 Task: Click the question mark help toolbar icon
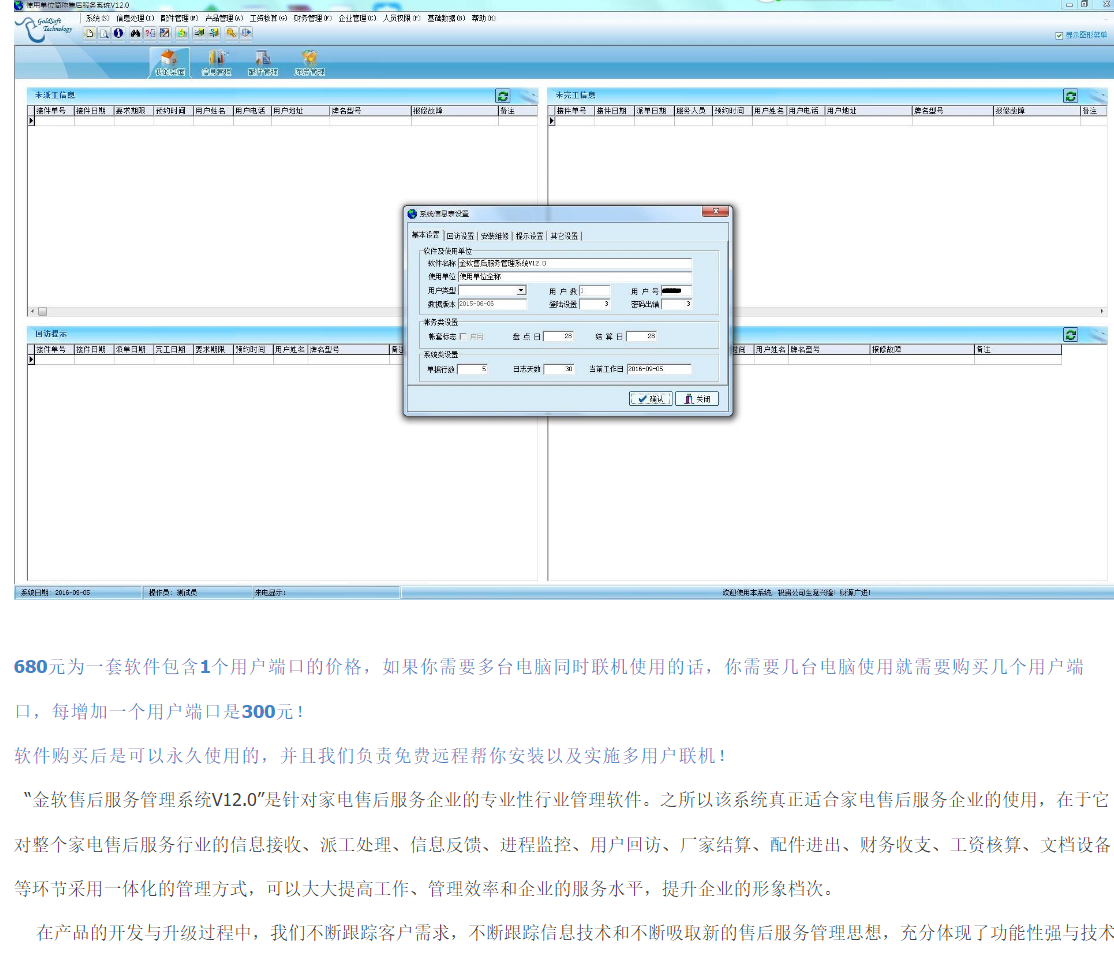tap(150, 33)
